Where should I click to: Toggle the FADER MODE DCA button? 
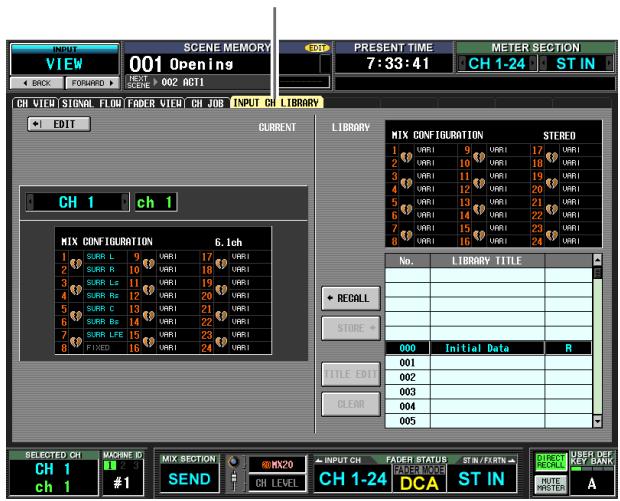pyautogui.click(x=419, y=479)
